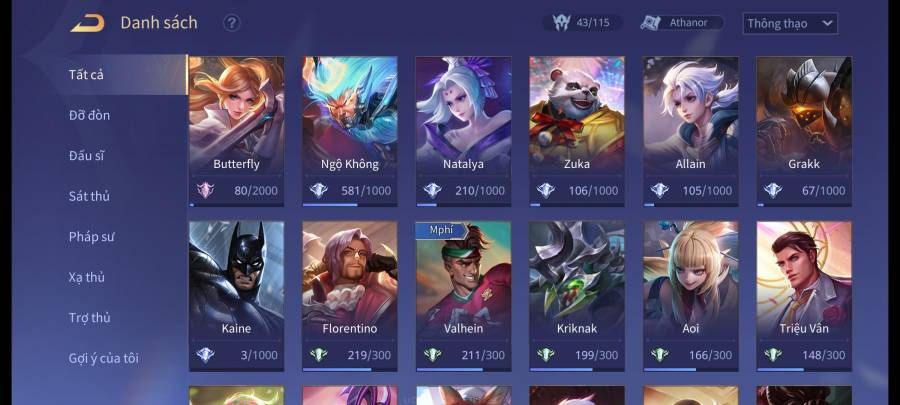Tap the golden back arrow icon
Screen dimensions: 900x405
88,23
